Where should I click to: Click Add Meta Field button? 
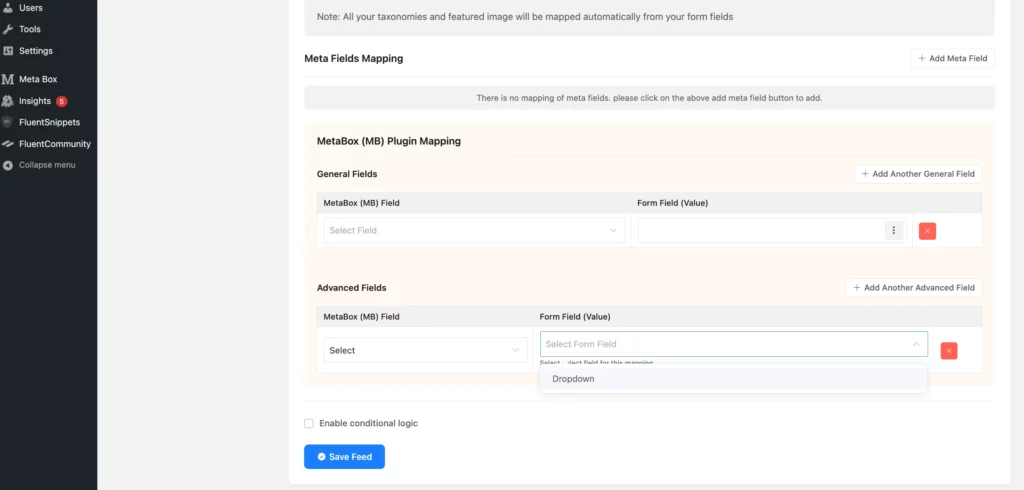click(952, 58)
